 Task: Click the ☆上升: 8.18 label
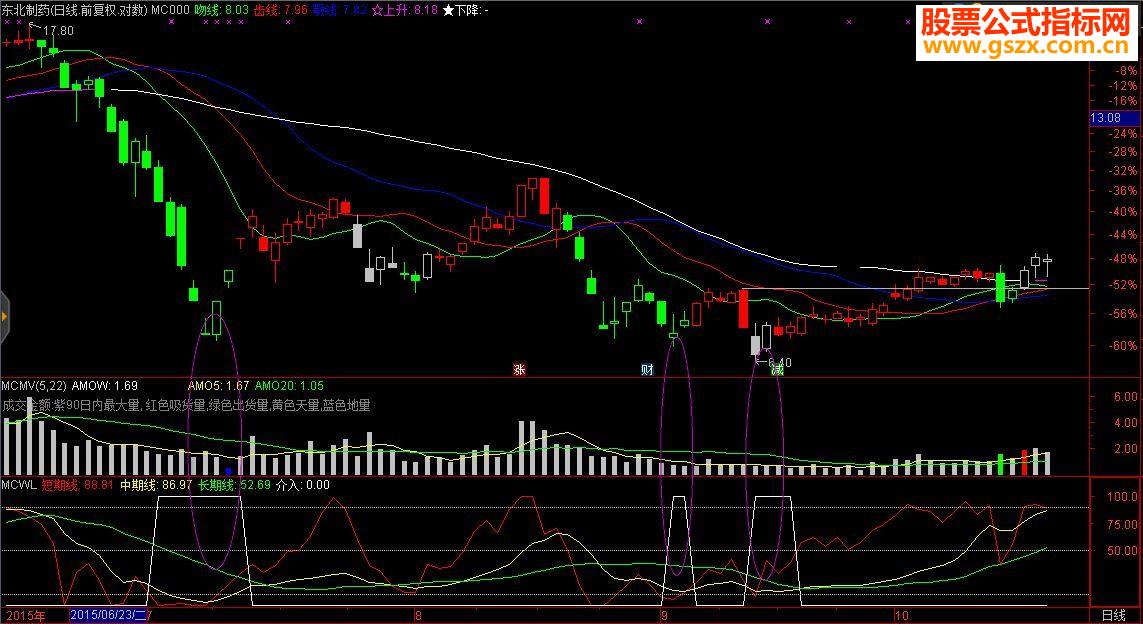coord(405,10)
